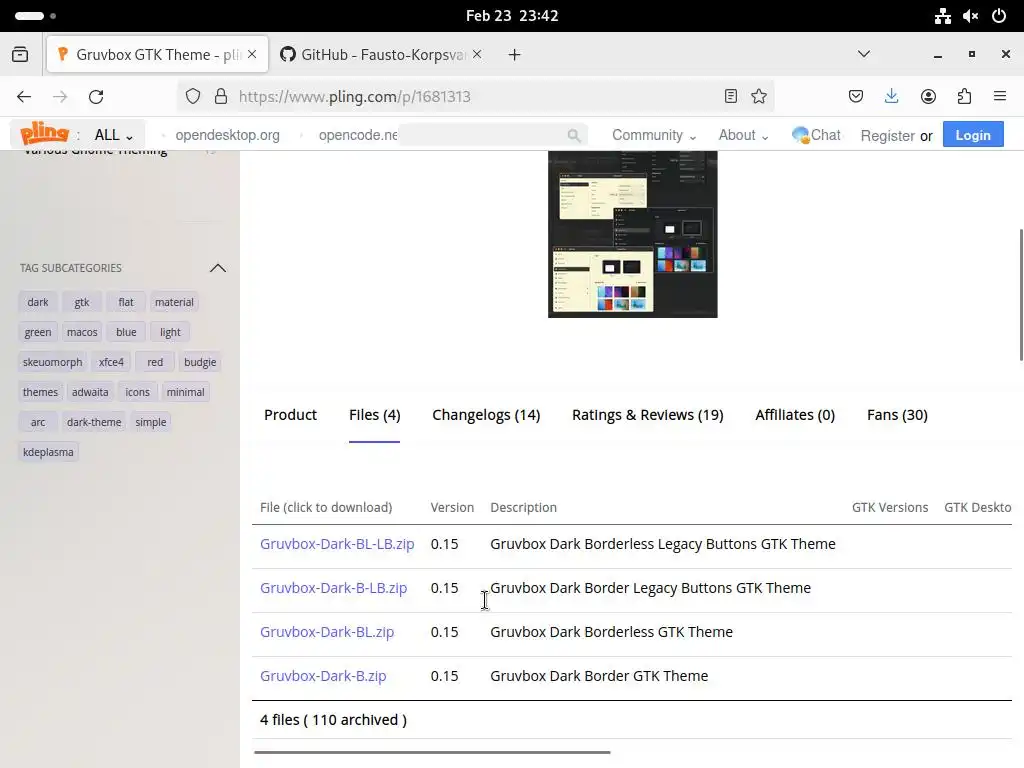Click the site security padlock icon

221,97
